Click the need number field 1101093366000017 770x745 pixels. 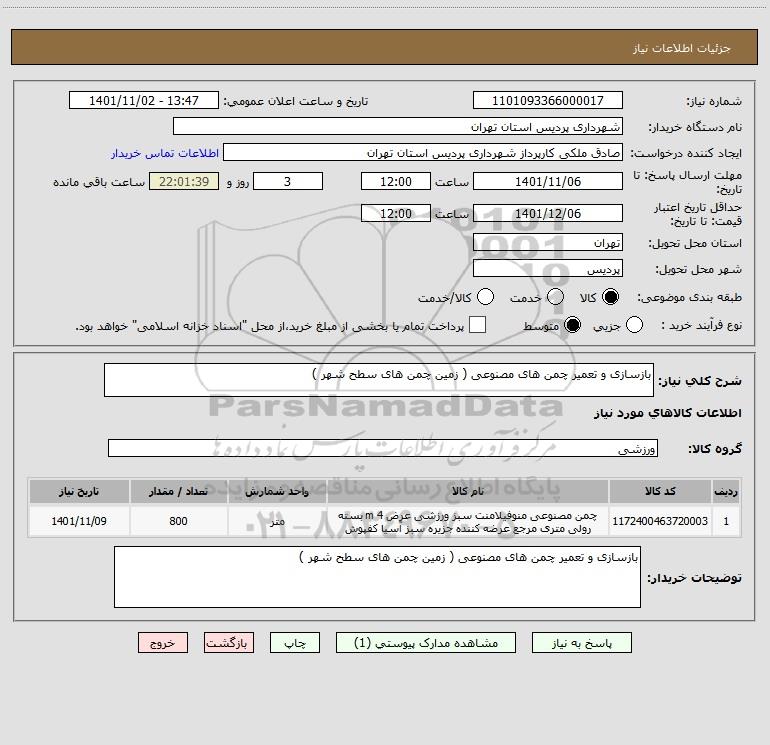pos(548,101)
